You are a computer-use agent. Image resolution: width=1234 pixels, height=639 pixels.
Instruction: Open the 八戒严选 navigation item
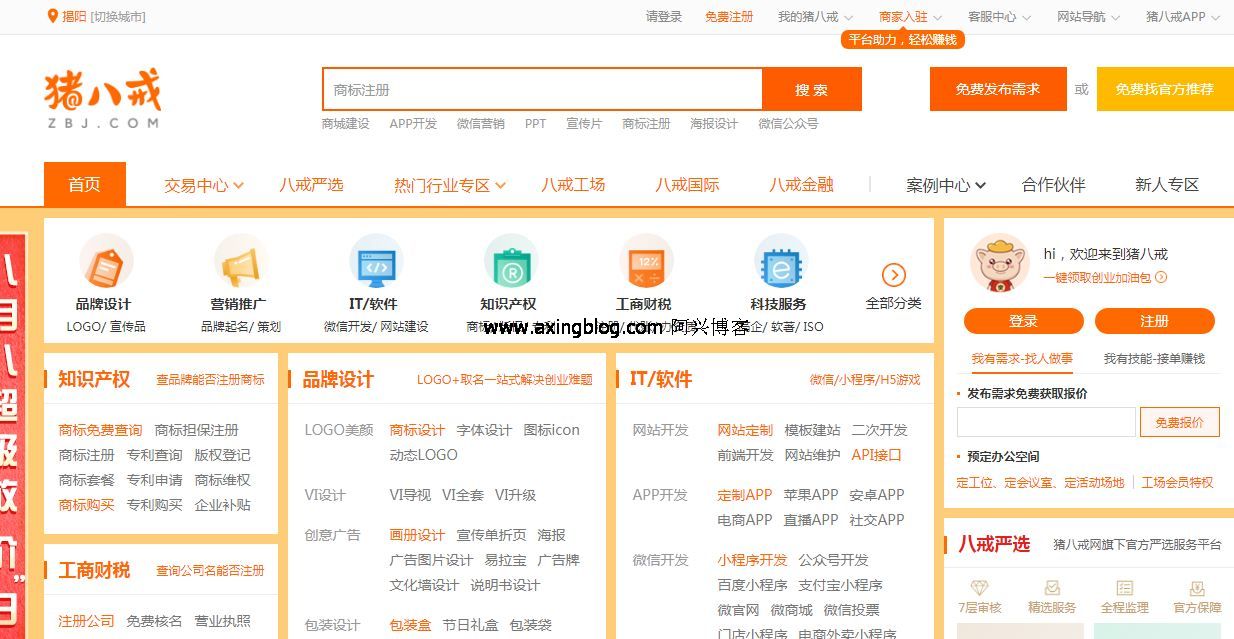(x=311, y=185)
